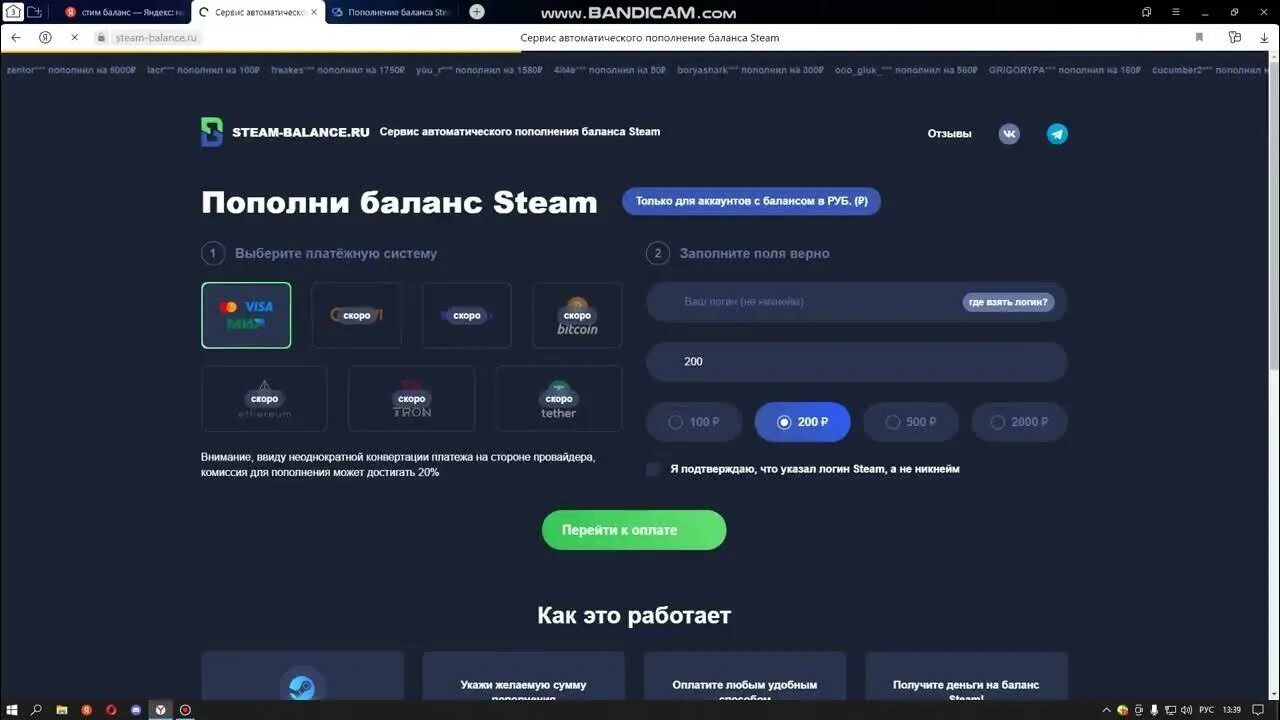
Task: Open the browser hamburger menu
Action: tap(1176, 12)
